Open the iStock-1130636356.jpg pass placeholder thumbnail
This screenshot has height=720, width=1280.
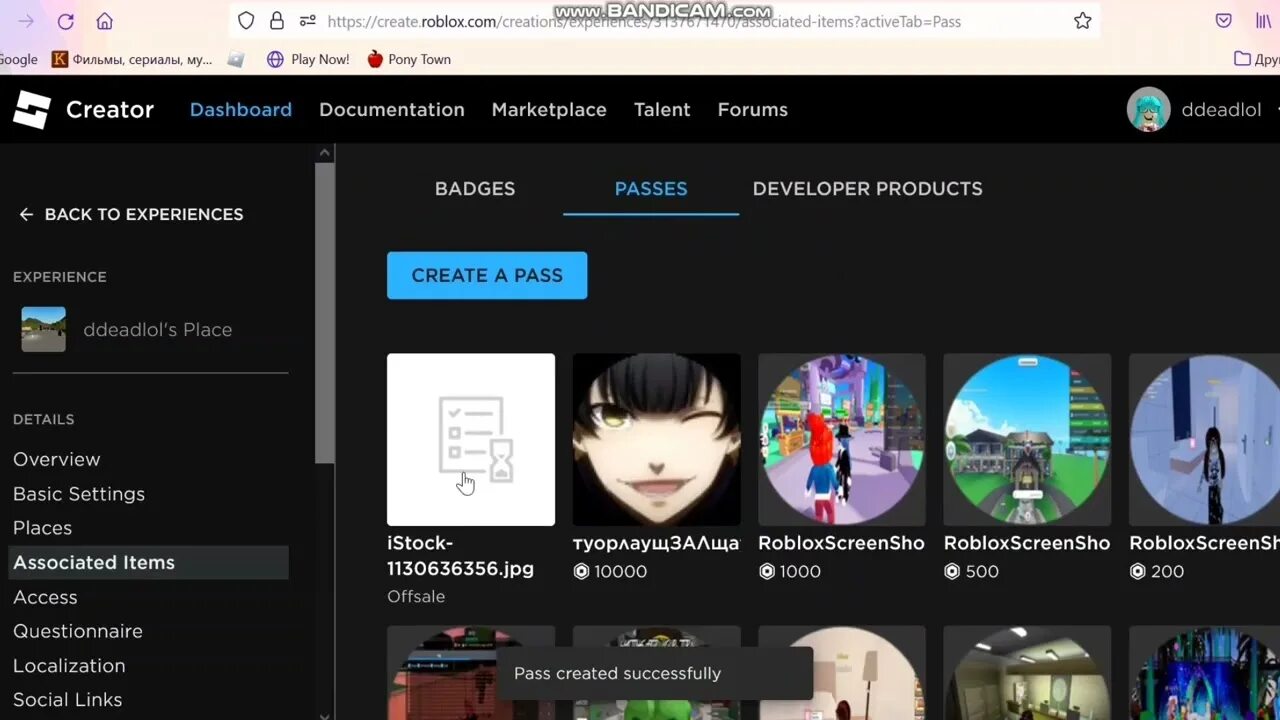click(471, 439)
